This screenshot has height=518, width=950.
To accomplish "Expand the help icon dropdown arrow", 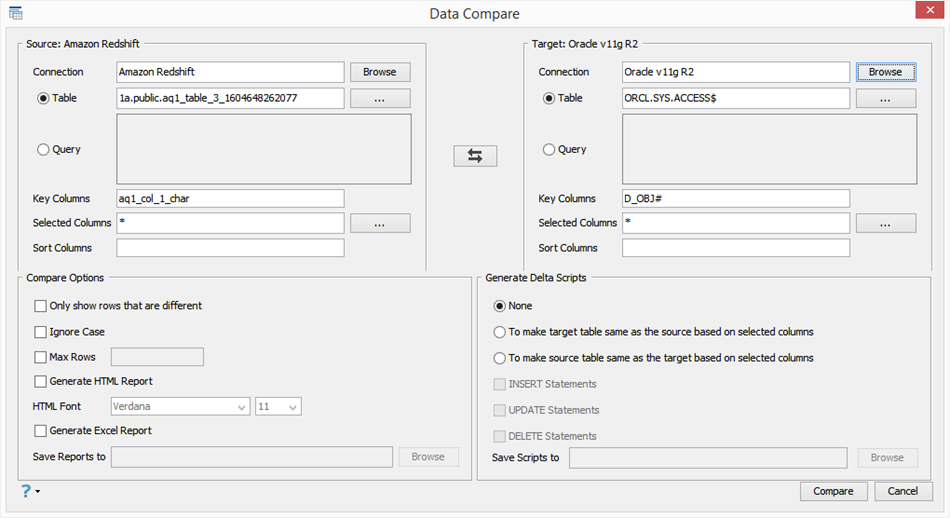I will coord(38,491).
